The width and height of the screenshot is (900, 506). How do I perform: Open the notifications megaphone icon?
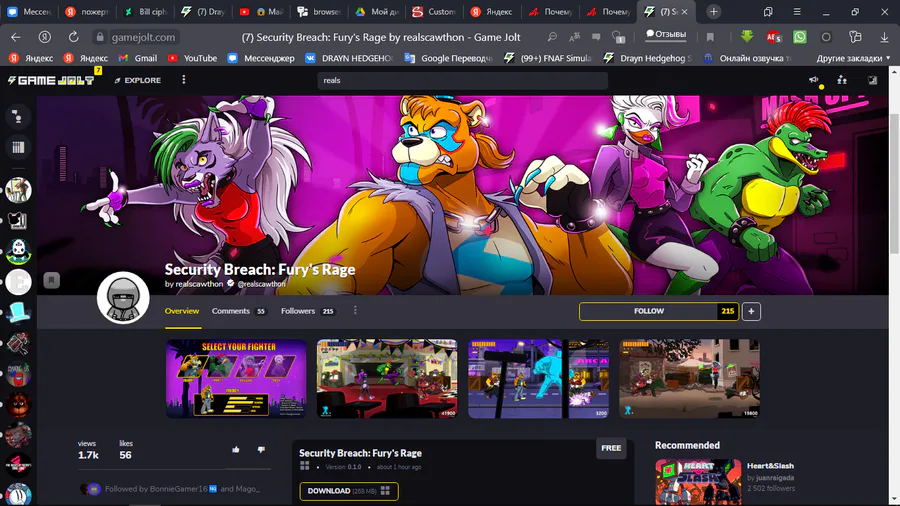[x=813, y=80]
